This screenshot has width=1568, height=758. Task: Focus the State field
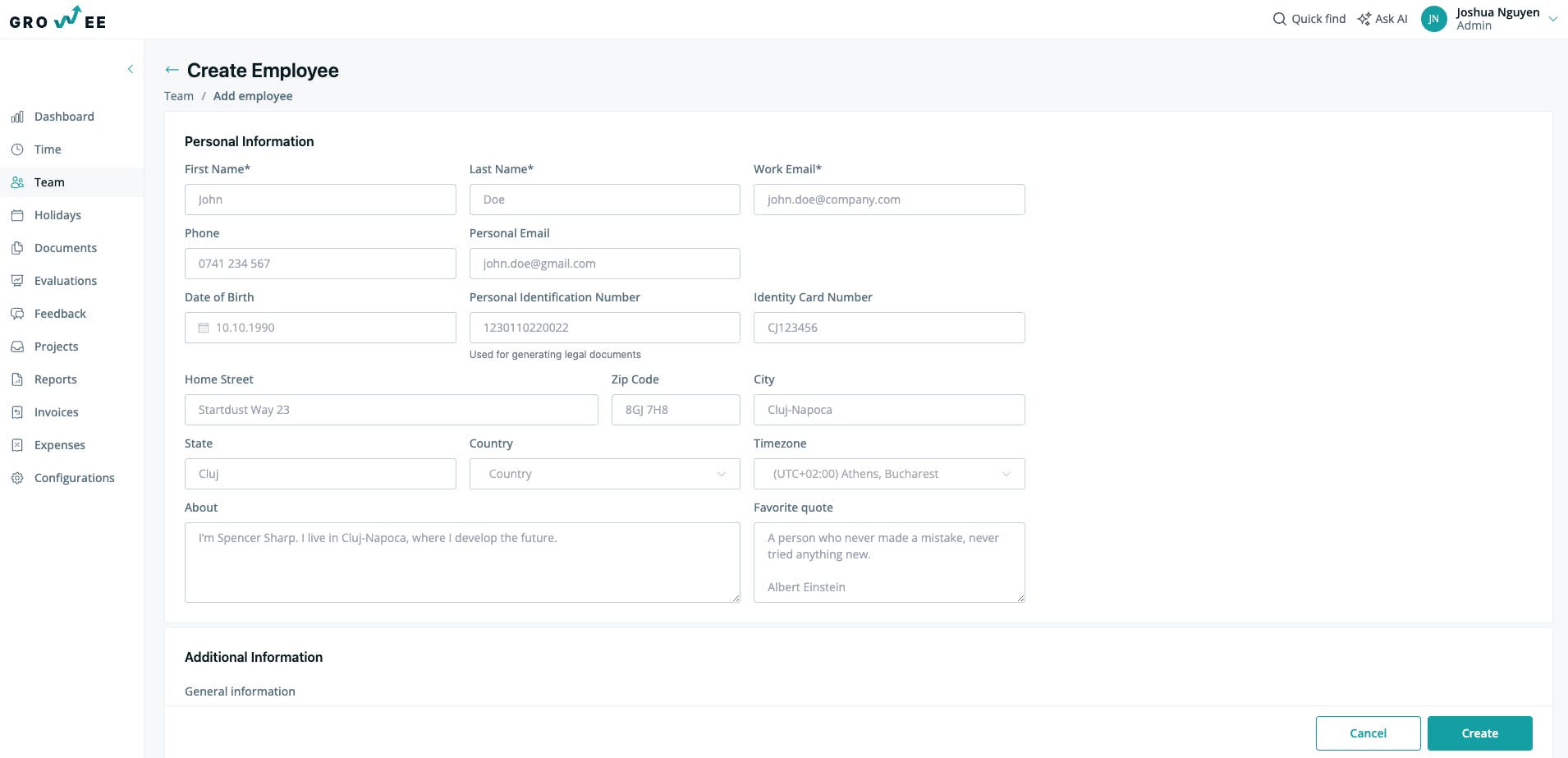point(320,474)
